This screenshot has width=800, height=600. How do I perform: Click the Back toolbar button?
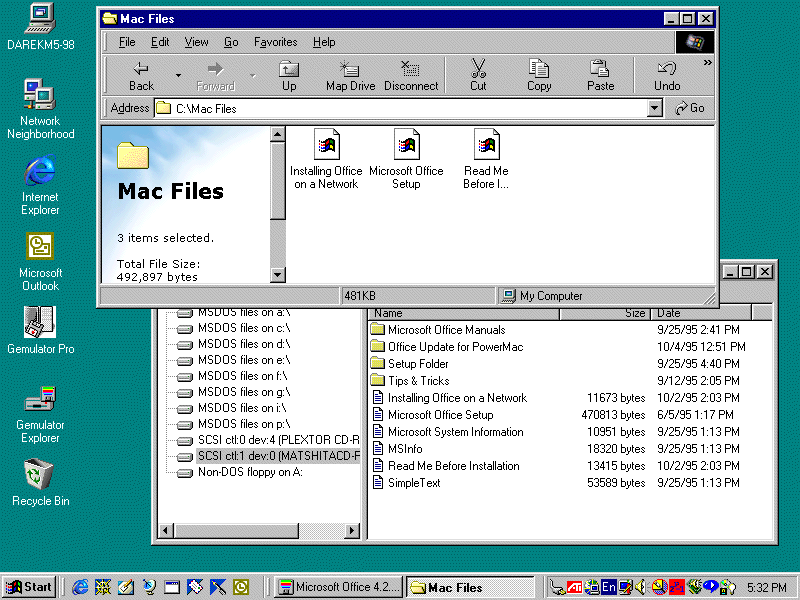click(x=141, y=76)
